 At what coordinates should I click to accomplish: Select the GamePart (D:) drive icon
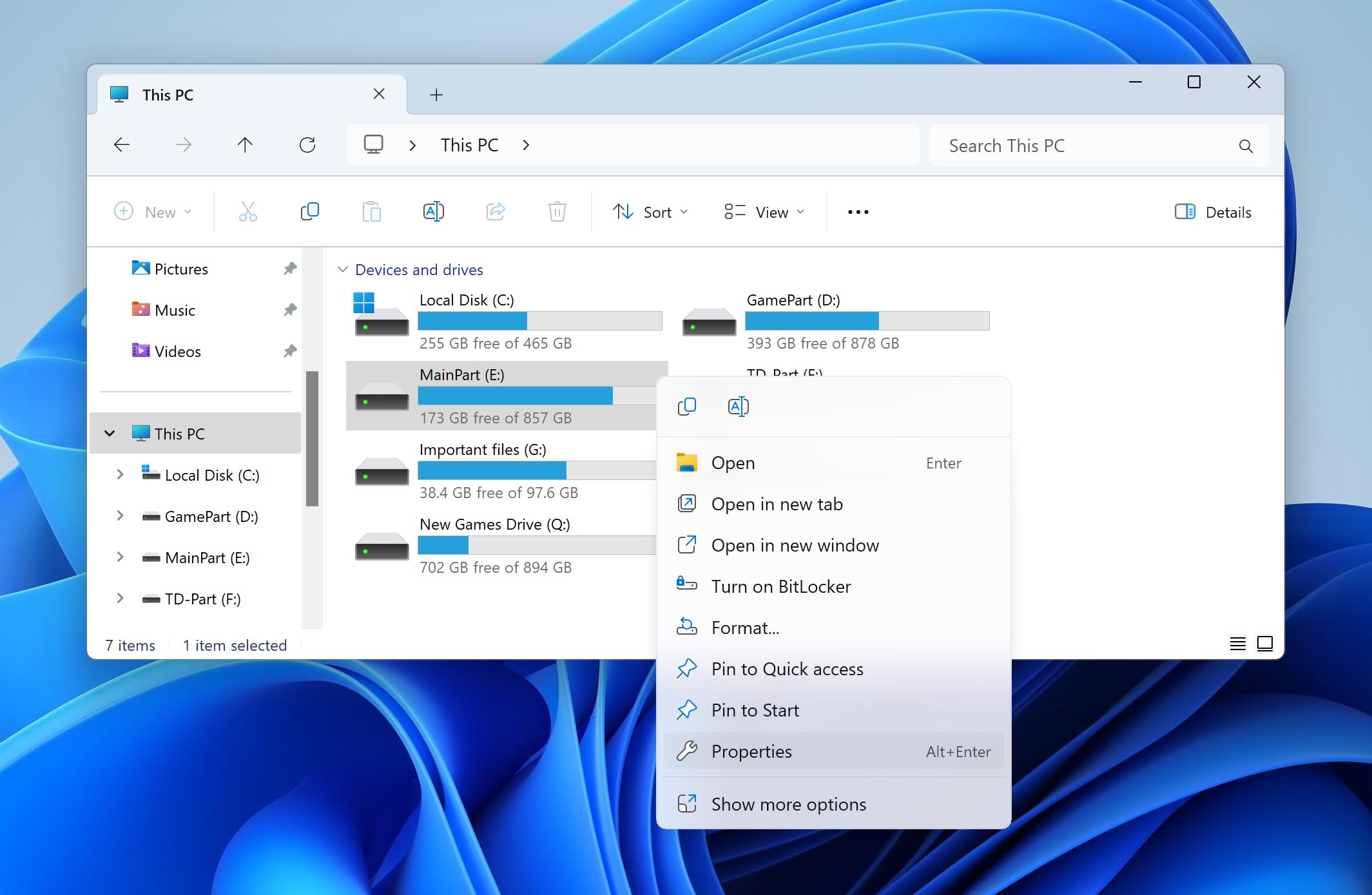click(x=709, y=322)
